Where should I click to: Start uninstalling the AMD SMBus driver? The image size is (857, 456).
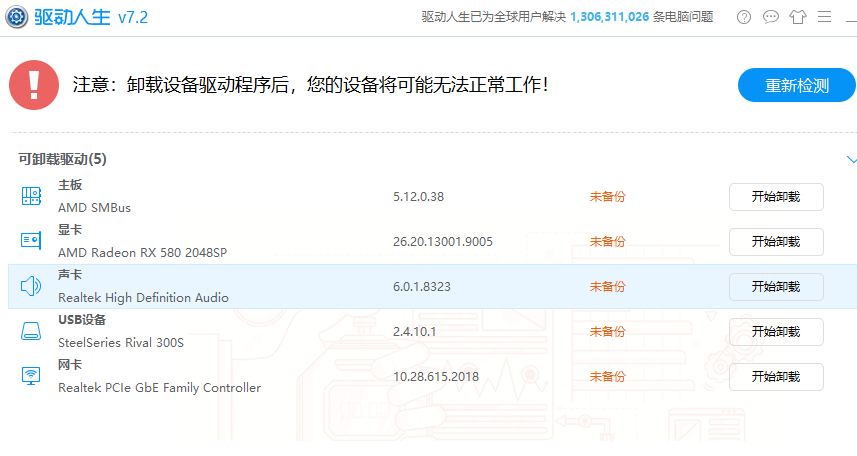click(776, 197)
